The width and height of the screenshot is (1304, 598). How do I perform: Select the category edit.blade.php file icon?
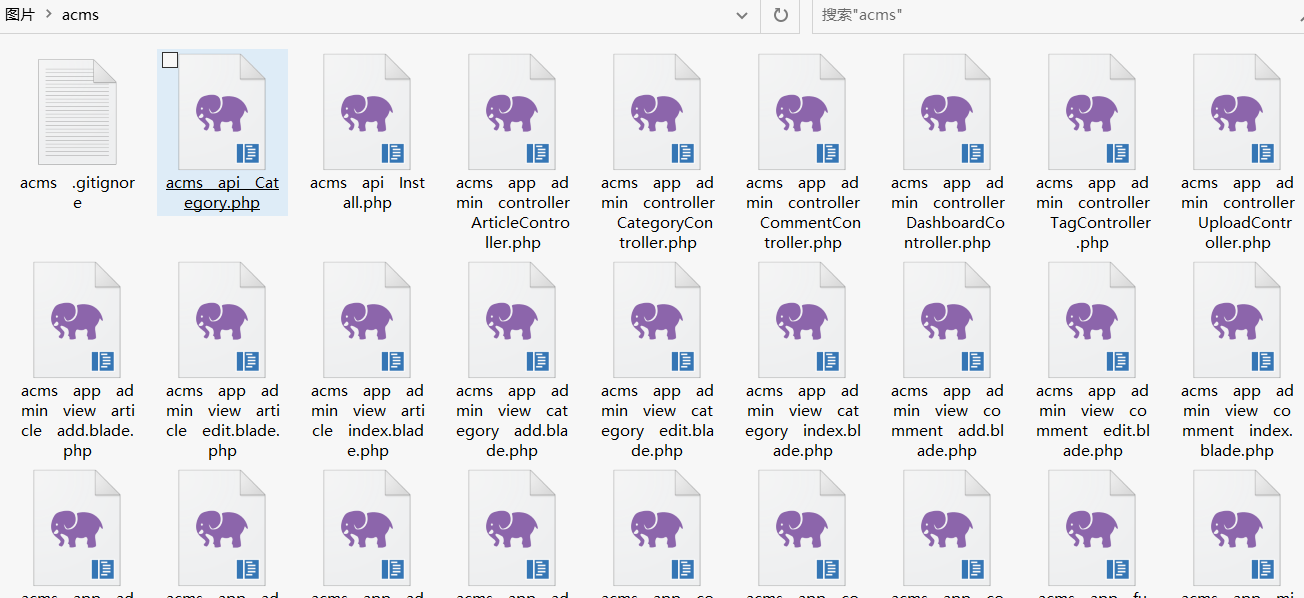(x=657, y=319)
